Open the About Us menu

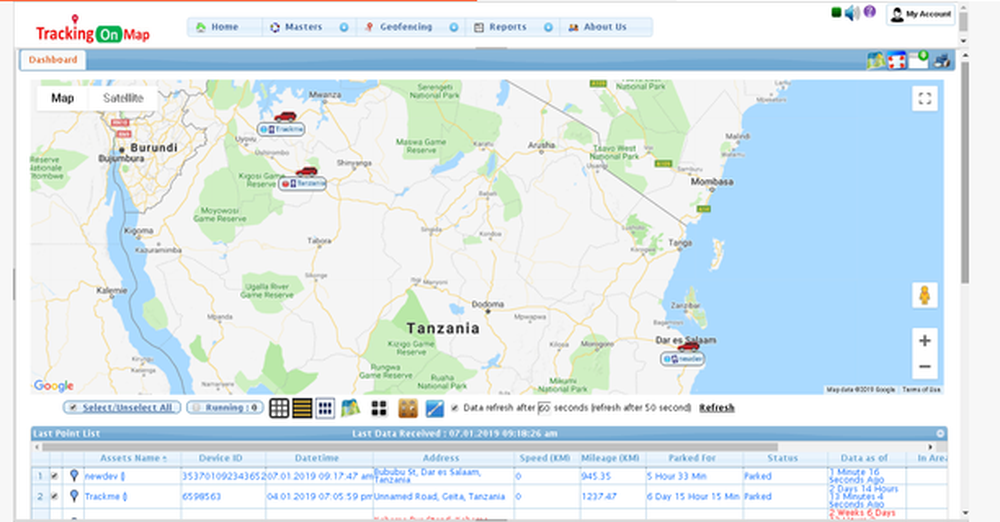605,27
